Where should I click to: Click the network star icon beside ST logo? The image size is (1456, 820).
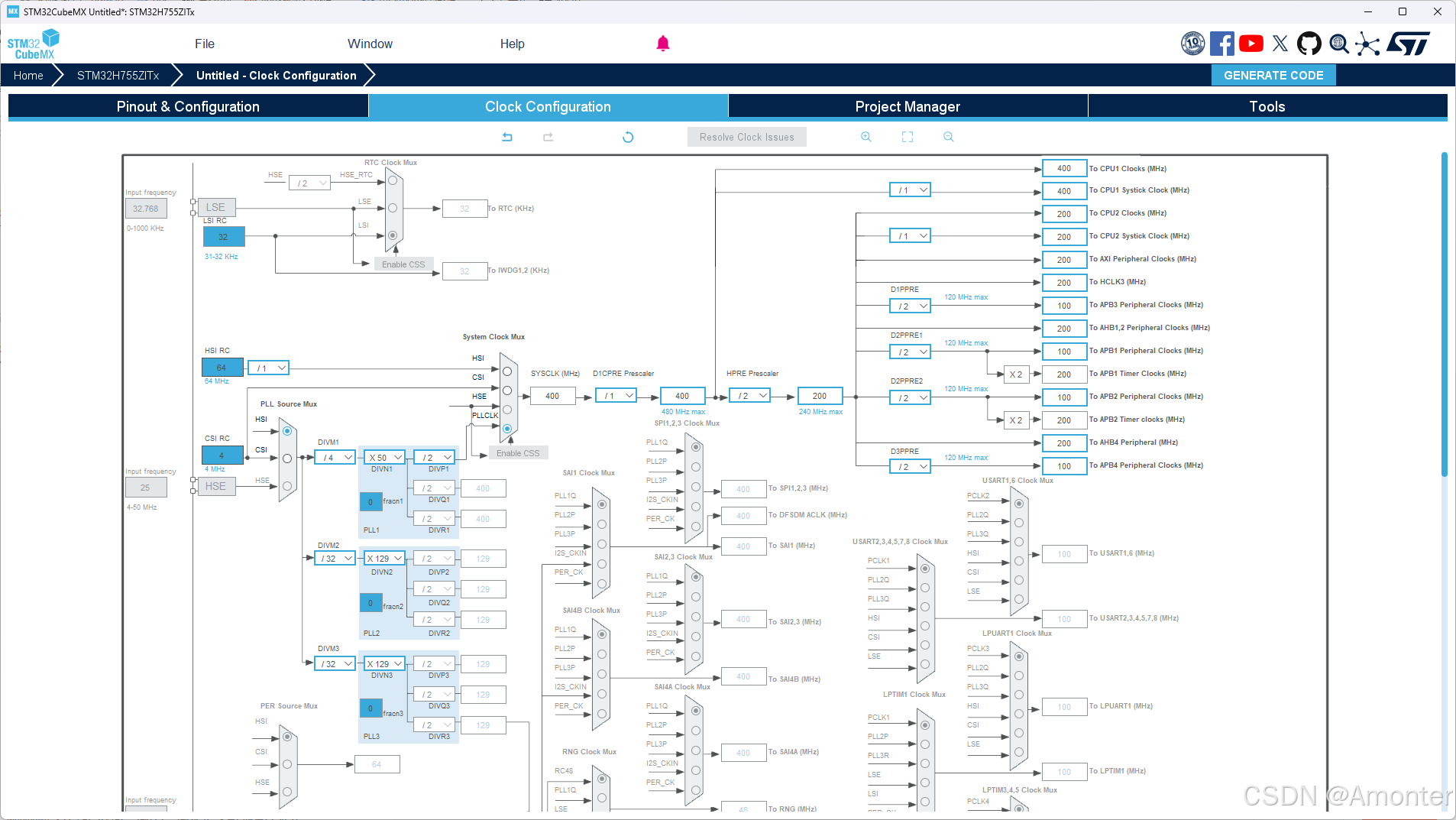pos(1367,44)
